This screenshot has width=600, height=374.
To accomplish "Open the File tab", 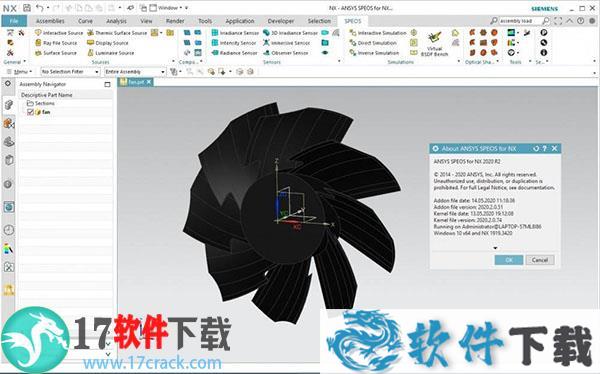I will click(x=14, y=21).
